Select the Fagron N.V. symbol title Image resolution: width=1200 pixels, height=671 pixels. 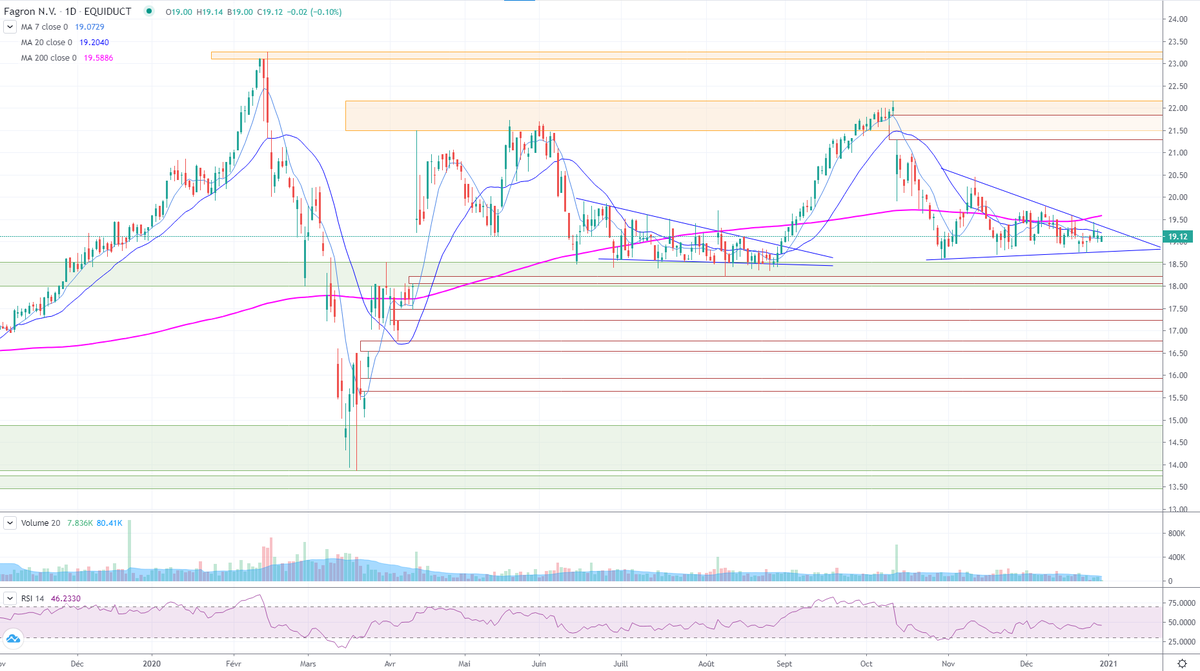click(x=31, y=12)
